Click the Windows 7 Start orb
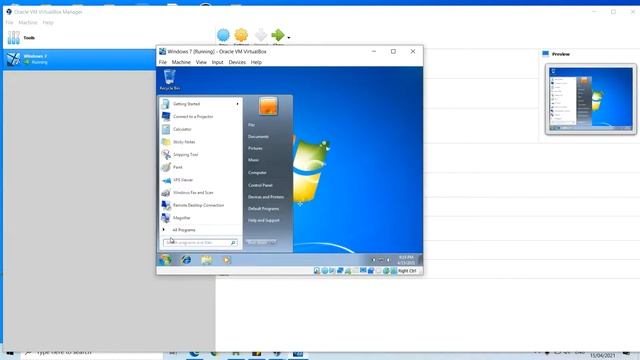Image resolution: width=640 pixels, height=360 pixels. pyautogui.click(x=165, y=260)
